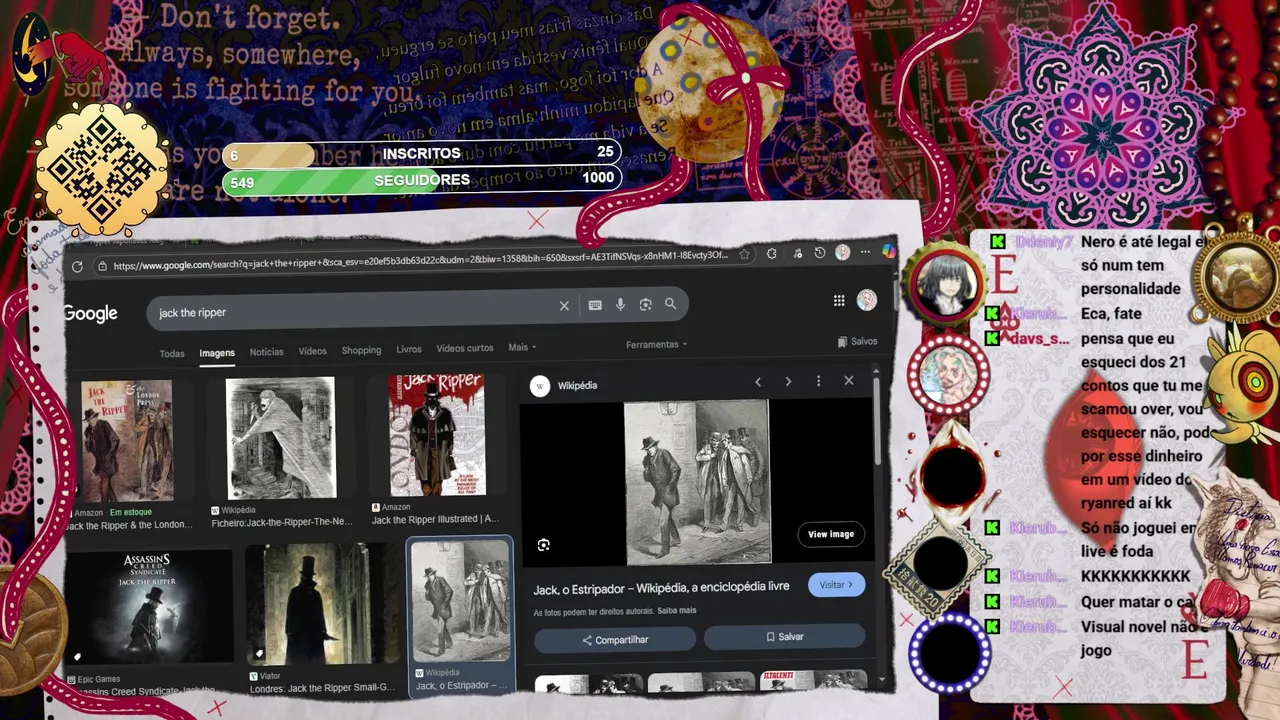Viewport: 1280px width, 720px height.
Task: Go to previous image in preview panel
Action: (758, 382)
